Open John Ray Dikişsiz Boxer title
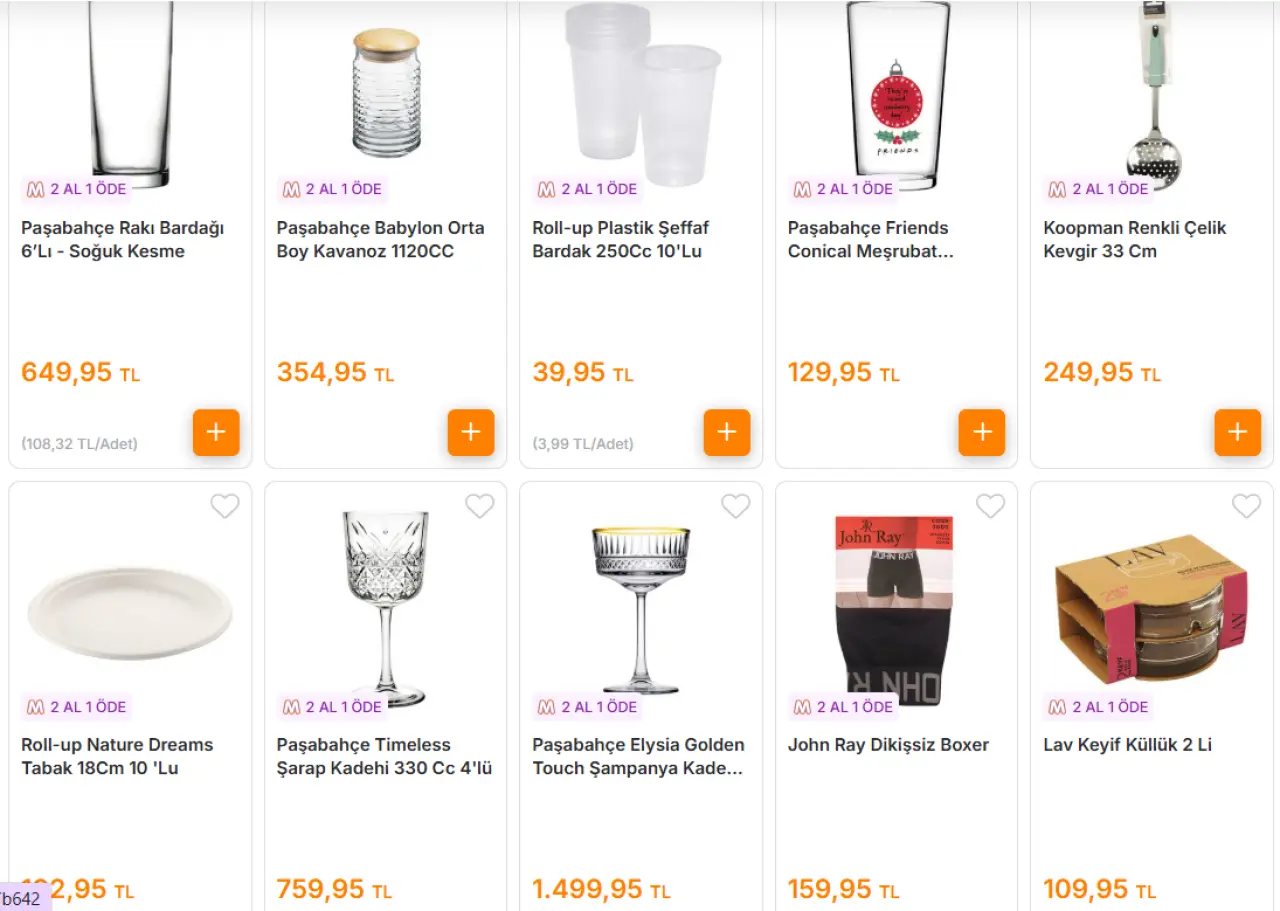The height and width of the screenshot is (911, 1280). click(x=888, y=745)
